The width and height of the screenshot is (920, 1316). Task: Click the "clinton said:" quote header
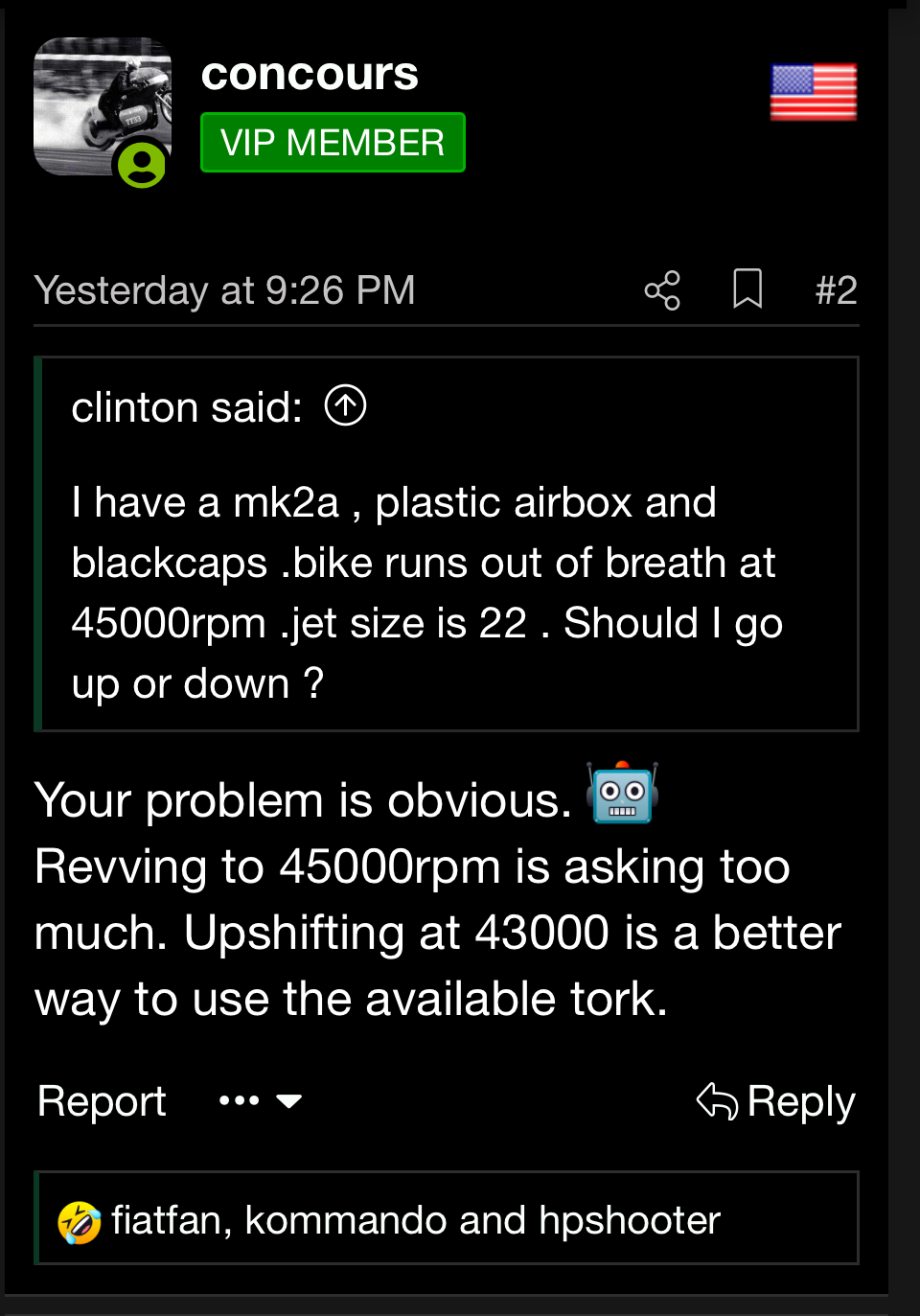pos(187,407)
